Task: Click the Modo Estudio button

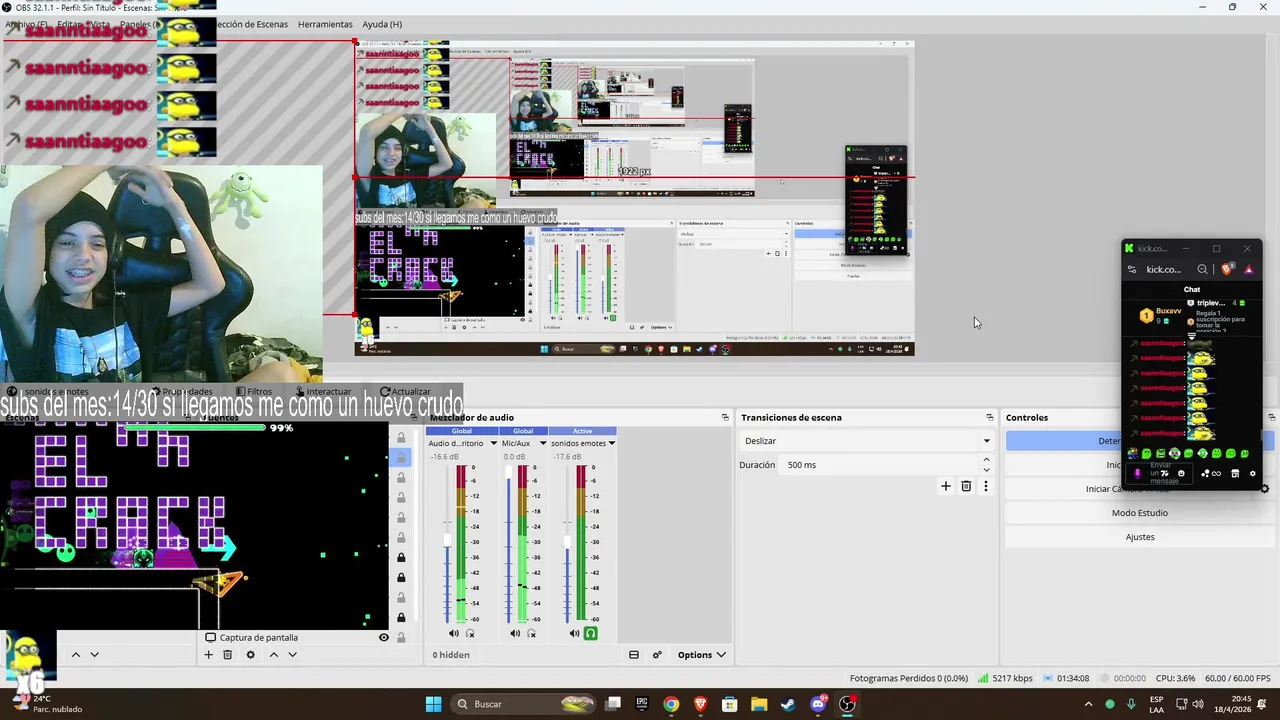Action: click(x=1139, y=513)
